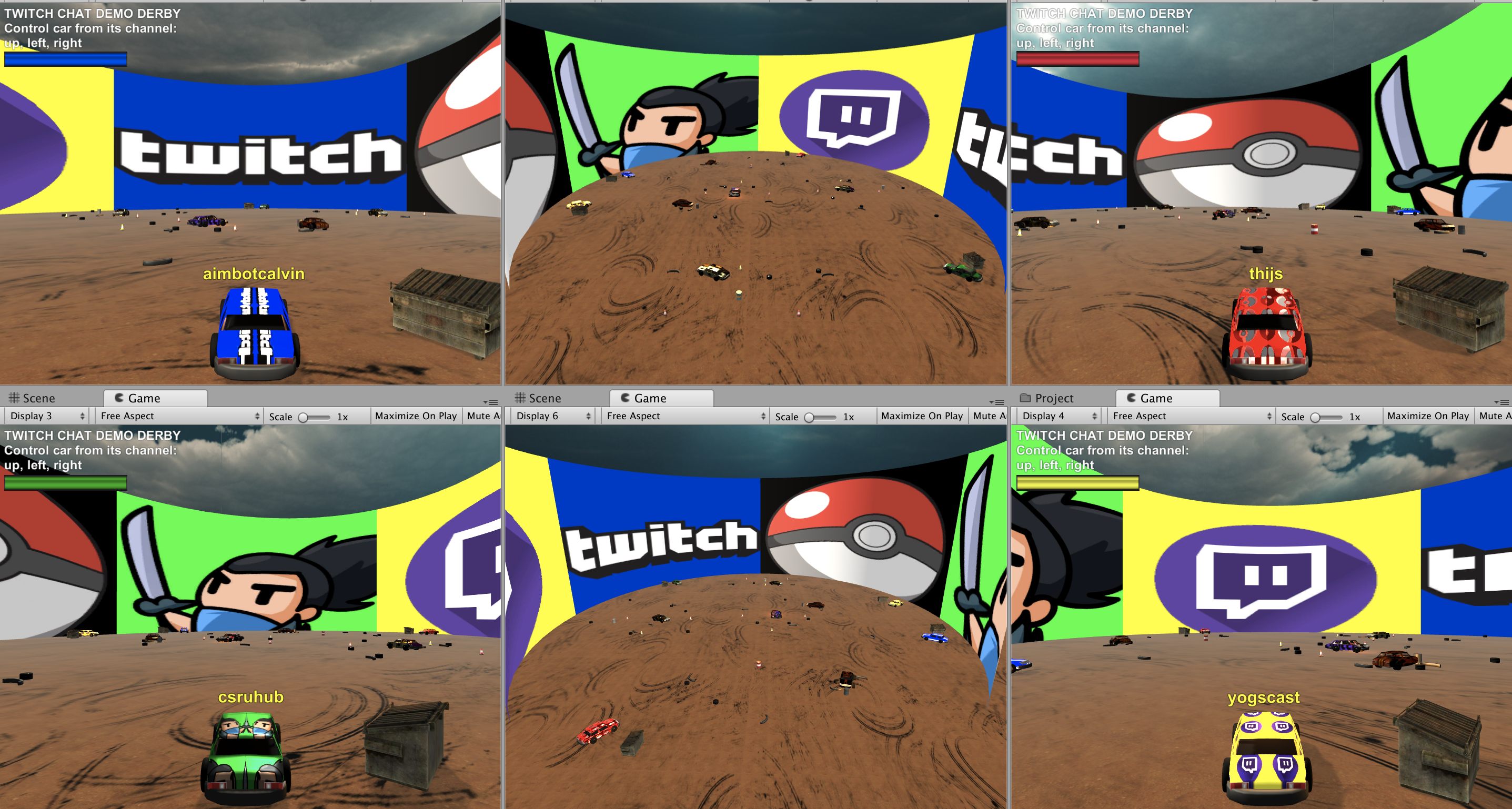
Task: Toggle Maximize On Play in Display 6 panel
Action: 922,416
